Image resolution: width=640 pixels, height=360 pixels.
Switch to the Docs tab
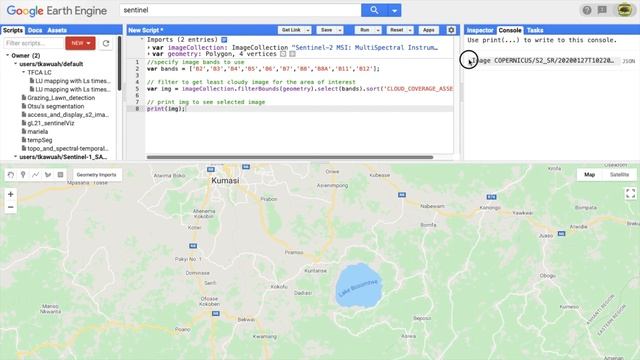[35, 30]
